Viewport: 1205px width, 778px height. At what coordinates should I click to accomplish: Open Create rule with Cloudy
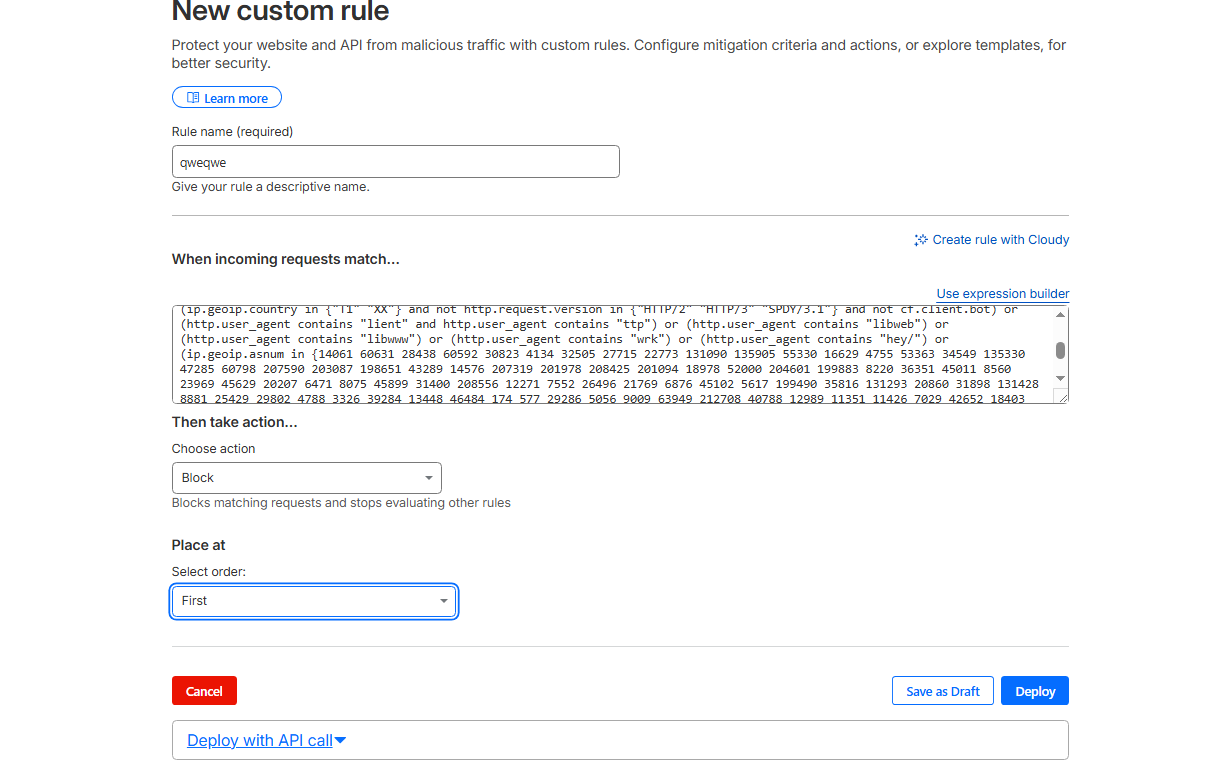(x=992, y=240)
